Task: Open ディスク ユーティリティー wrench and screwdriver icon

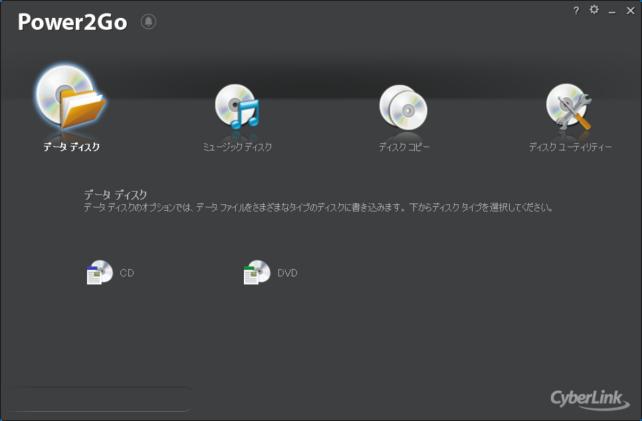Action: (569, 106)
